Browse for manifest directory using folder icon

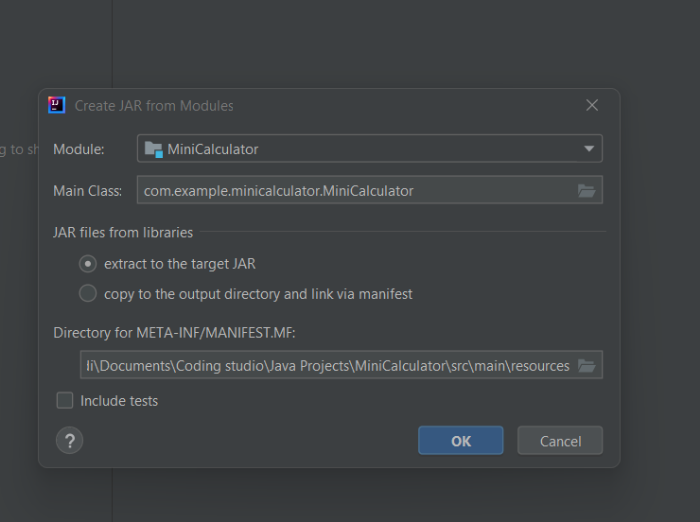pyautogui.click(x=587, y=366)
